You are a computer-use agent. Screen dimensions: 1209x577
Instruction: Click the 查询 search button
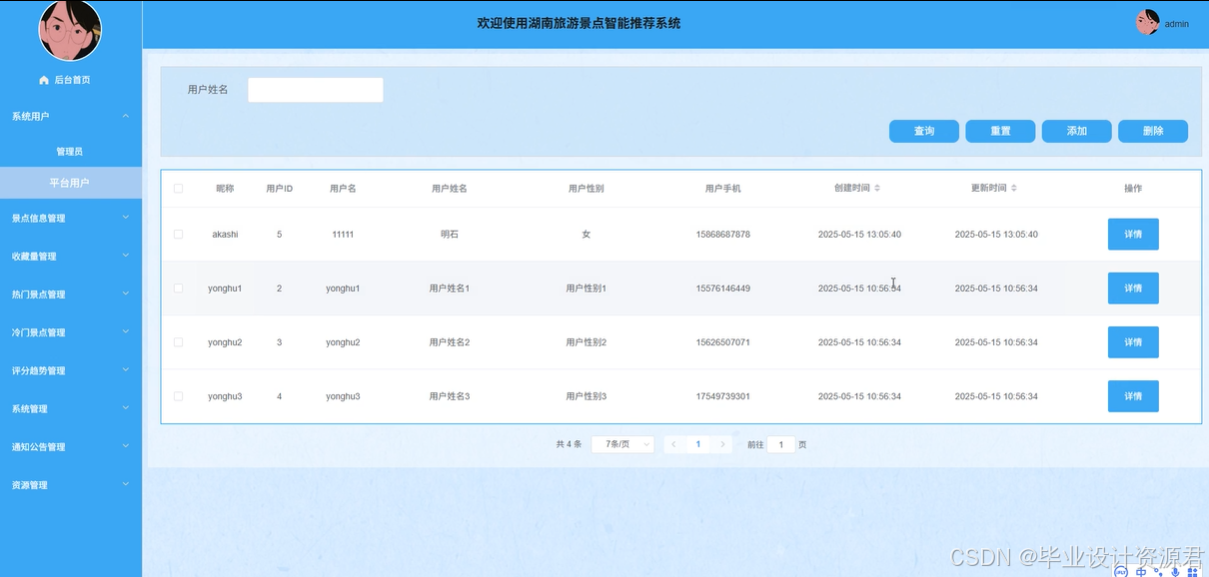coord(924,131)
